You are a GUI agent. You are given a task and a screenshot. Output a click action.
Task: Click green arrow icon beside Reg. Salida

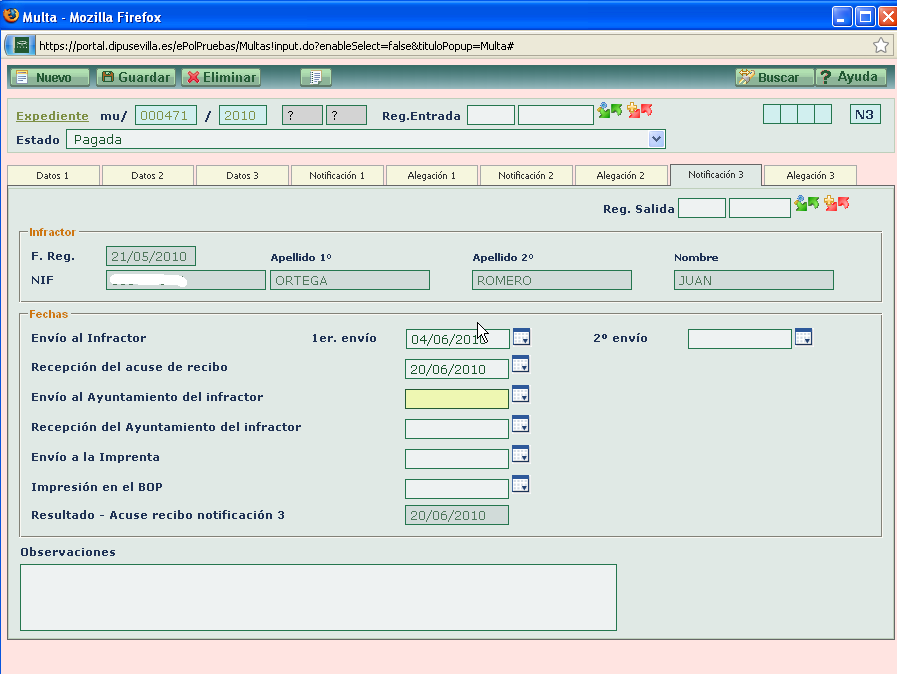tap(807, 204)
